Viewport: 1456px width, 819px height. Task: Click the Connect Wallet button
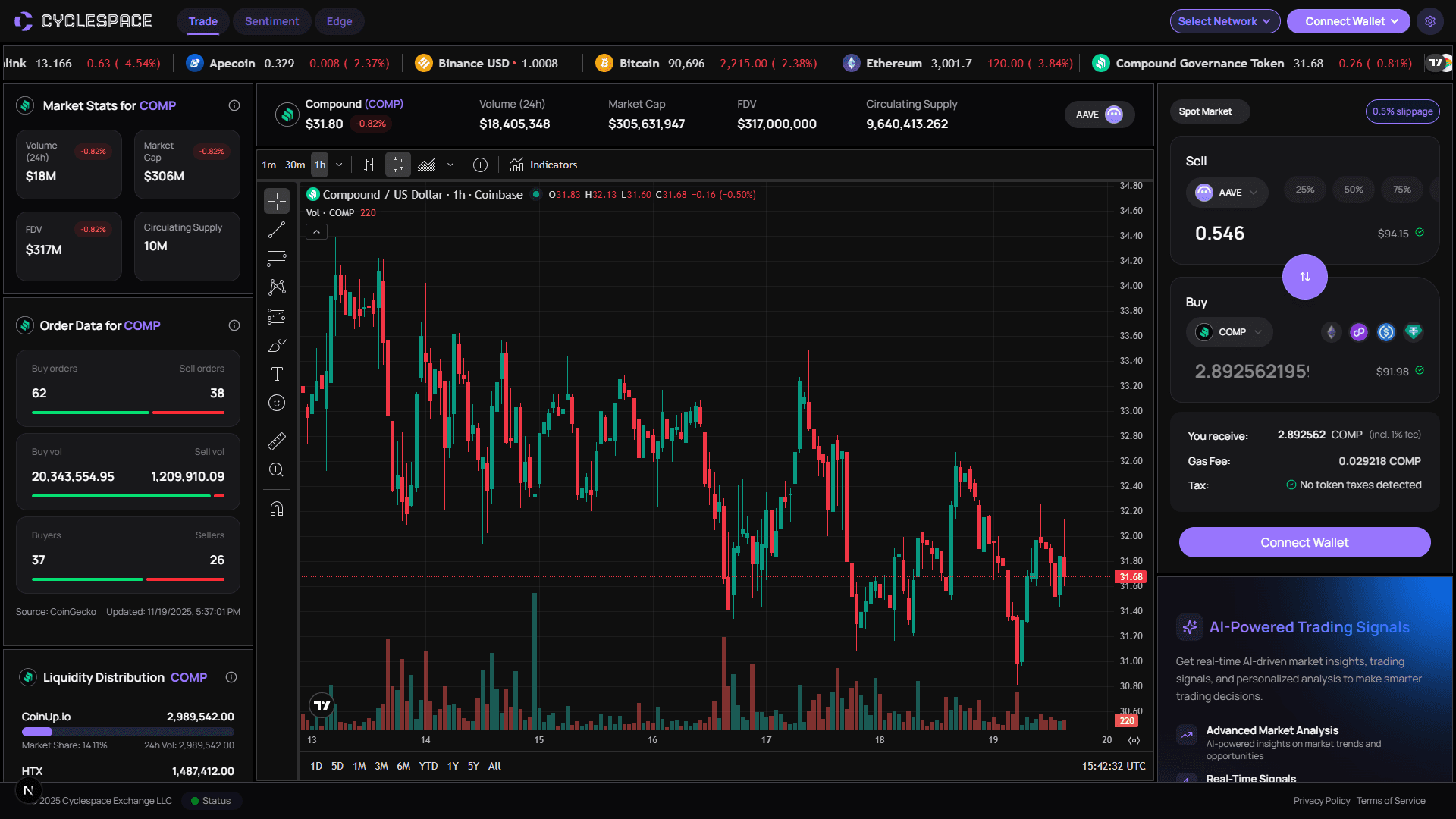click(x=1304, y=542)
